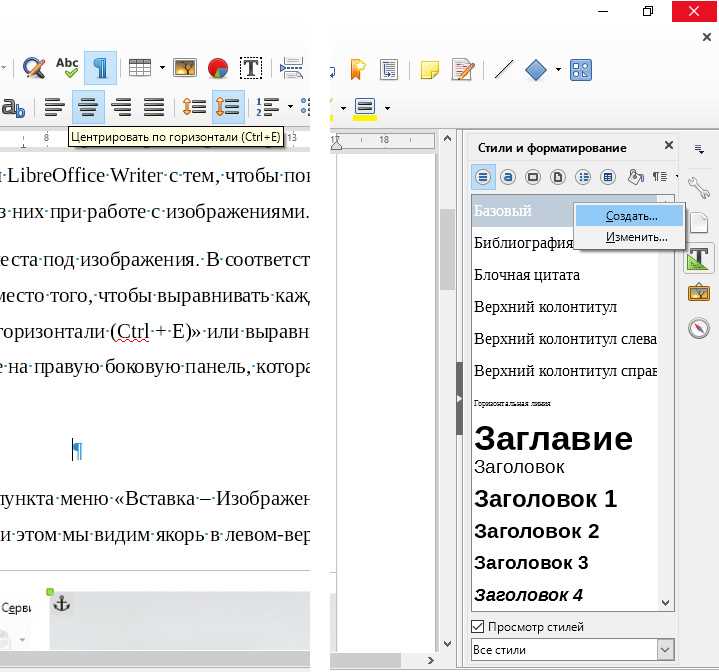The image size is (719, 672).
Task: Click the cross-reference document icon
Action: 389,70
